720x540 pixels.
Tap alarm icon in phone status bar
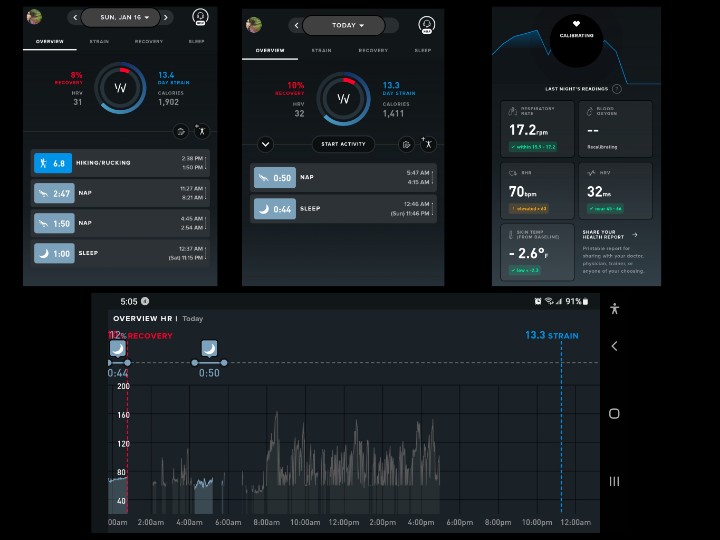coord(538,301)
